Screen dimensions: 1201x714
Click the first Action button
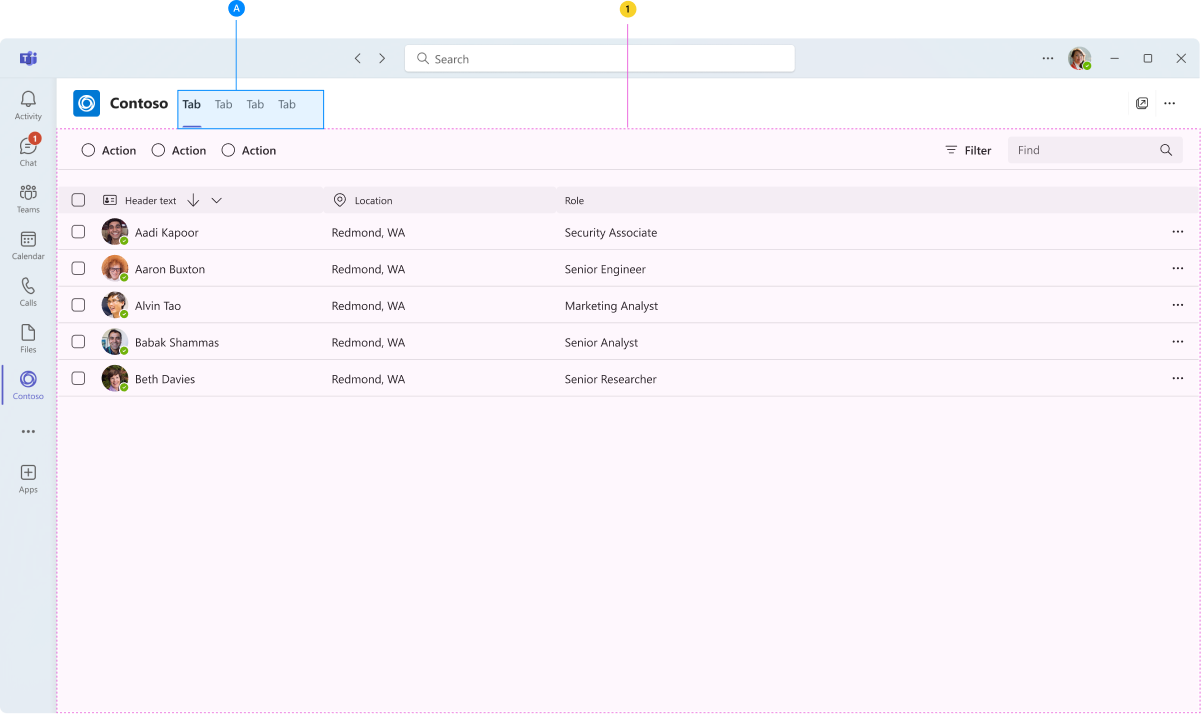pos(109,150)
